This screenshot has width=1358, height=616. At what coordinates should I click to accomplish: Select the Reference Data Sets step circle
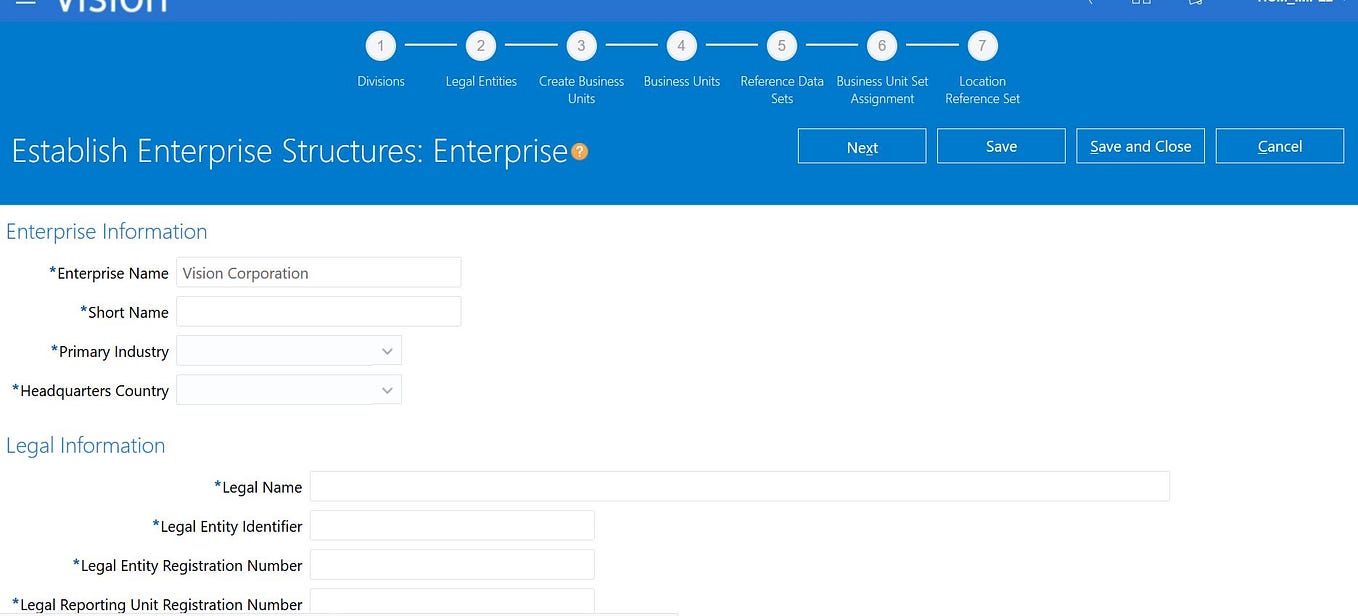pos(781,45)
